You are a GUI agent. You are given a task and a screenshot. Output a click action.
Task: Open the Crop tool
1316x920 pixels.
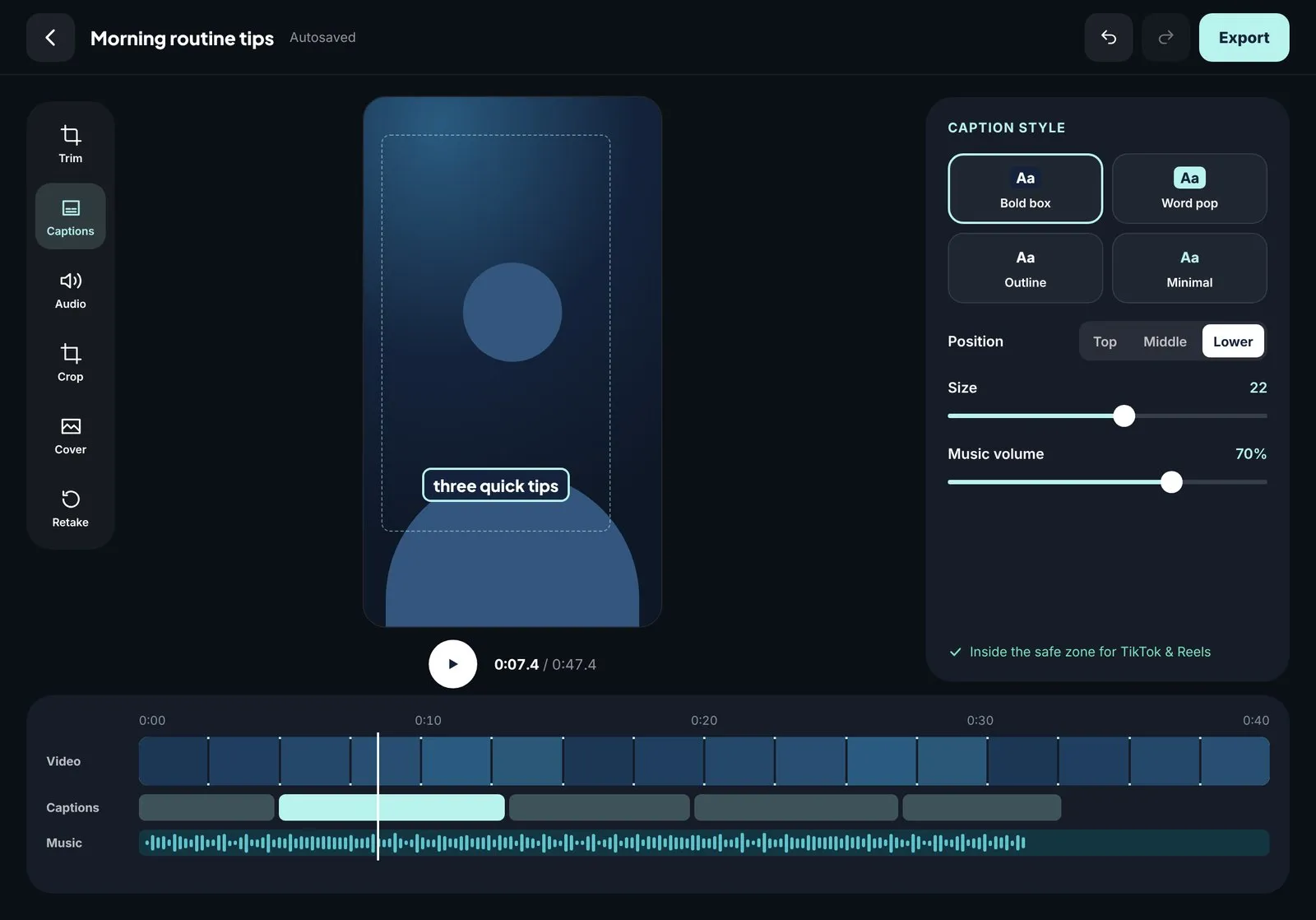[x=71, y=362]
